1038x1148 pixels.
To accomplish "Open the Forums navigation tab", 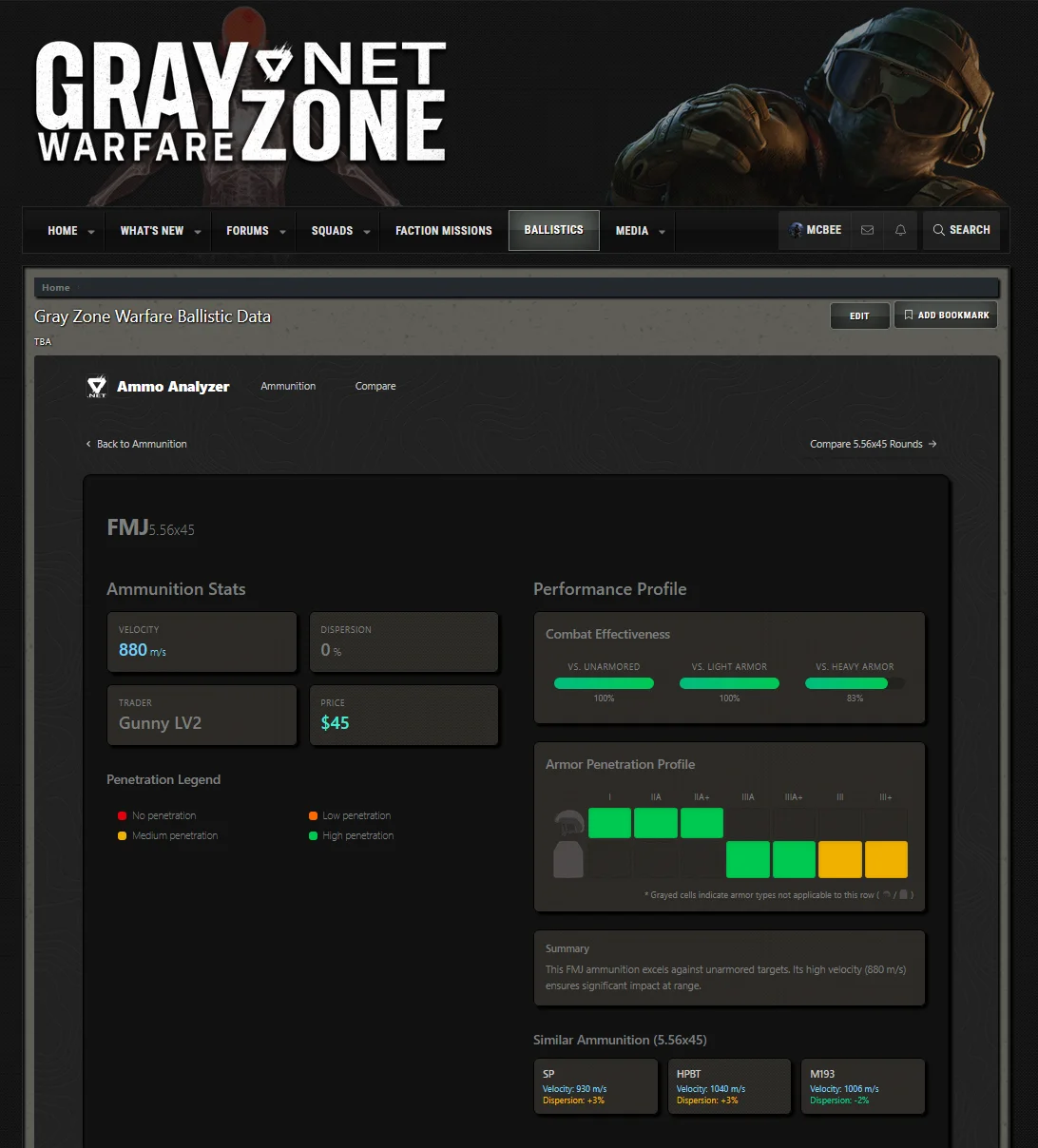I will 247,231.
